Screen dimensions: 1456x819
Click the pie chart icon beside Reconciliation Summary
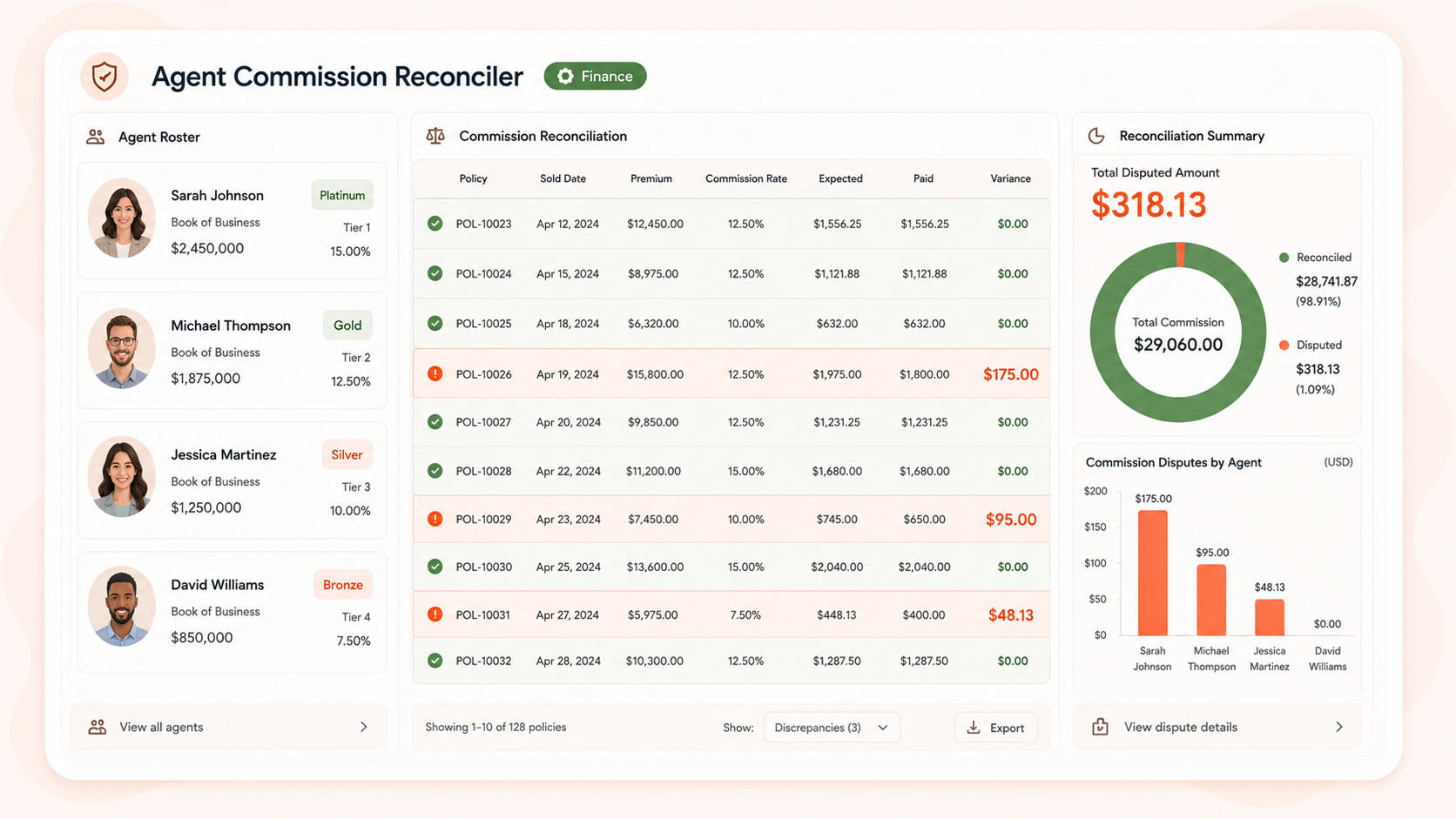pyautogui.click(x=1096, y=136)
